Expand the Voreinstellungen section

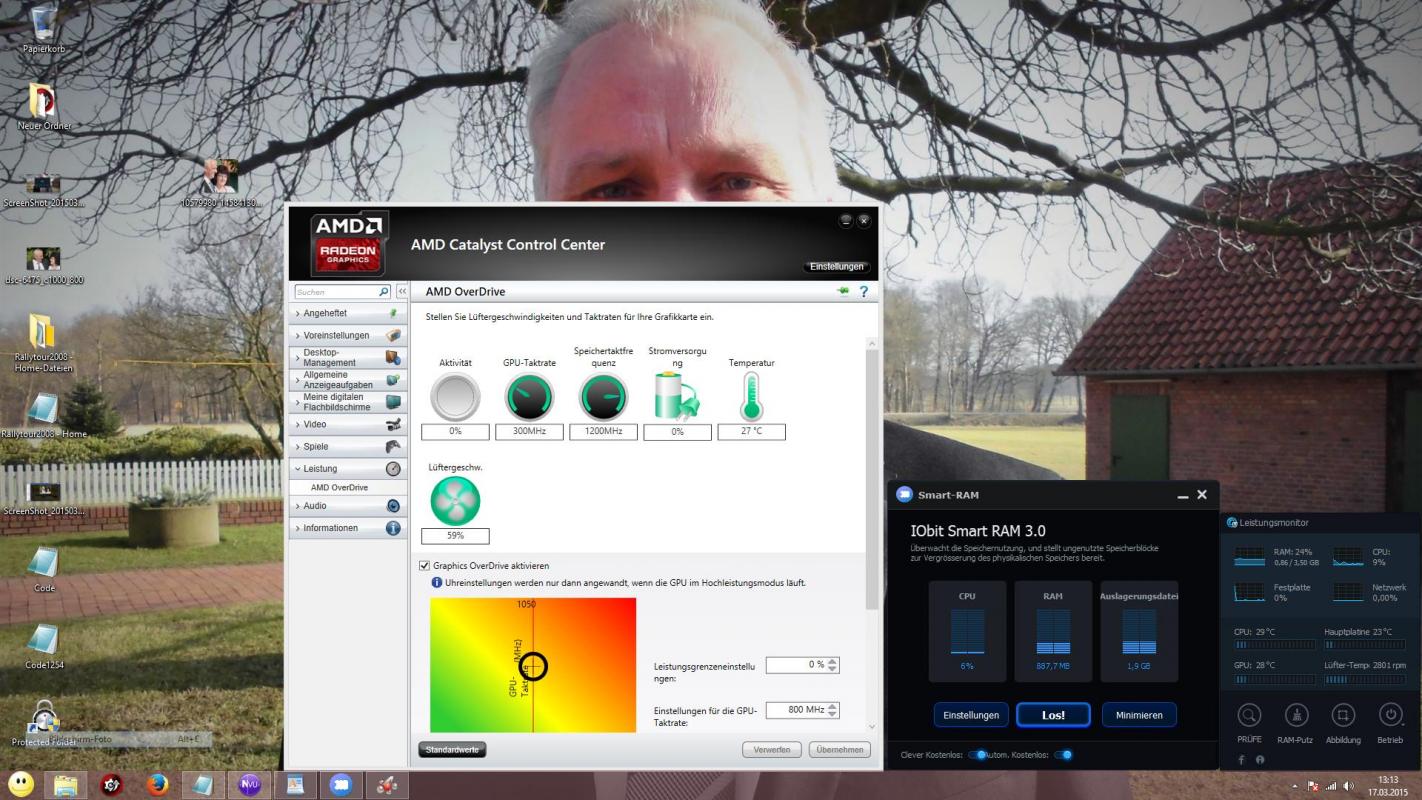pos(348,335)
